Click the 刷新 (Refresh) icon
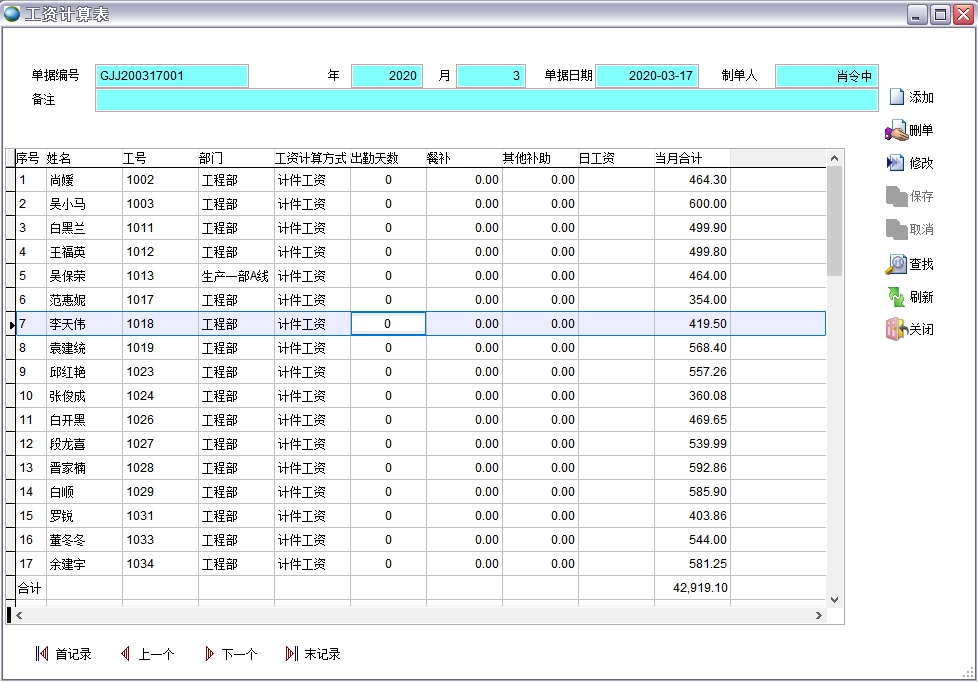Viewport: 978px width, 682px height. tap(913, 296)
